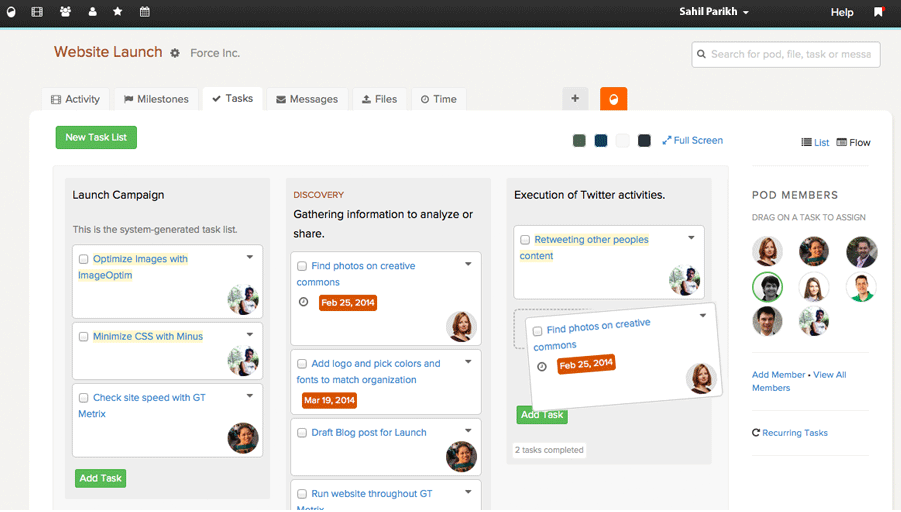Viewport: 901px width, 512px height.
Task: Open the View All Members link
Action: (799, 381)
